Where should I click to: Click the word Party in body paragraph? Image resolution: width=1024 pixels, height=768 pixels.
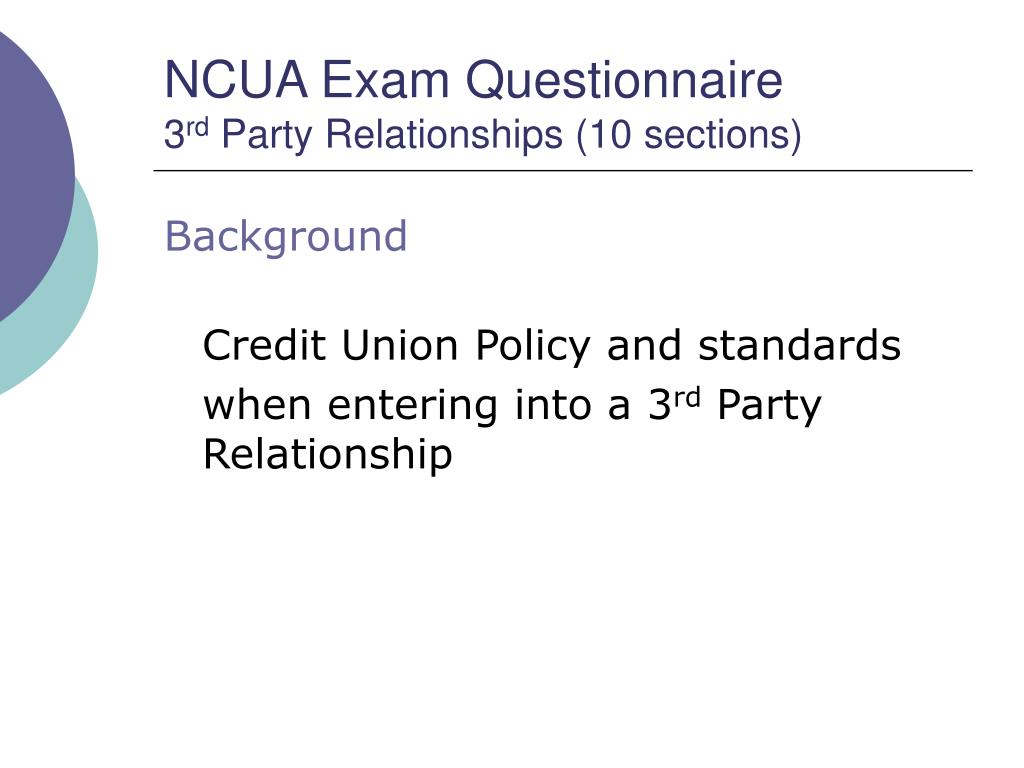point(769,406)
